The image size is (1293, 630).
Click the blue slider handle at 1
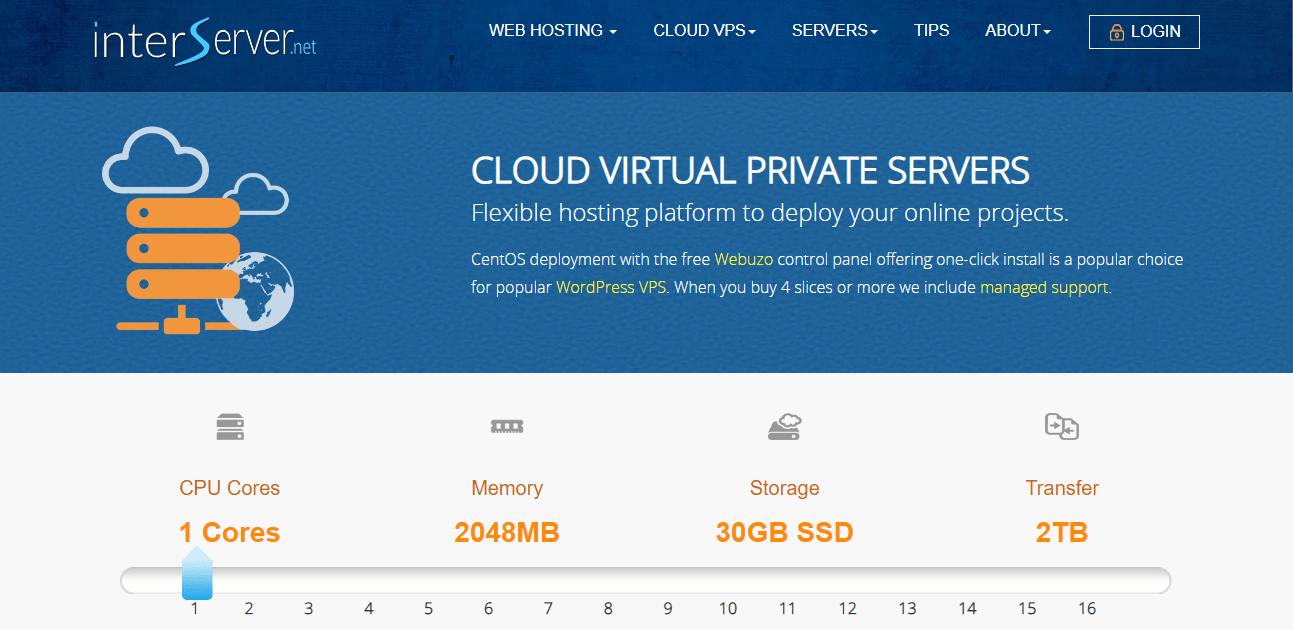(x=197, y=574)
